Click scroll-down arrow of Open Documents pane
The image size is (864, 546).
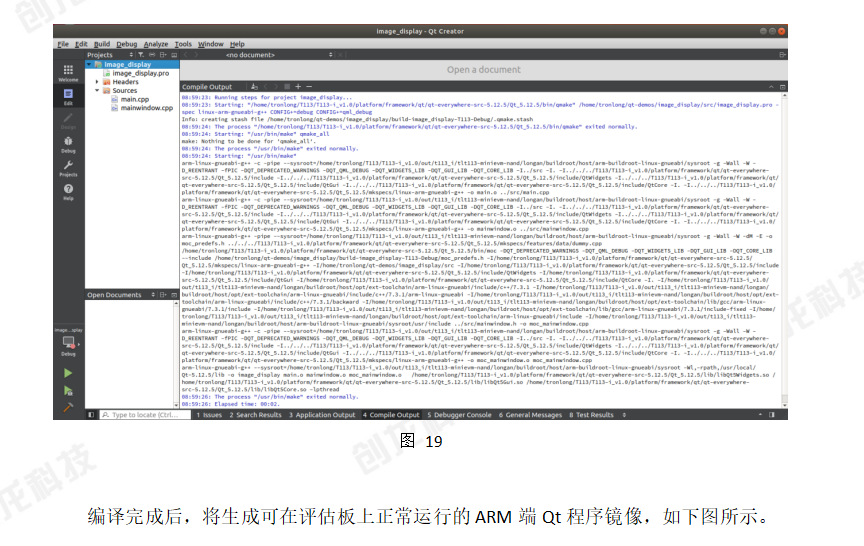pyautogui.click(x=176, y=405)
